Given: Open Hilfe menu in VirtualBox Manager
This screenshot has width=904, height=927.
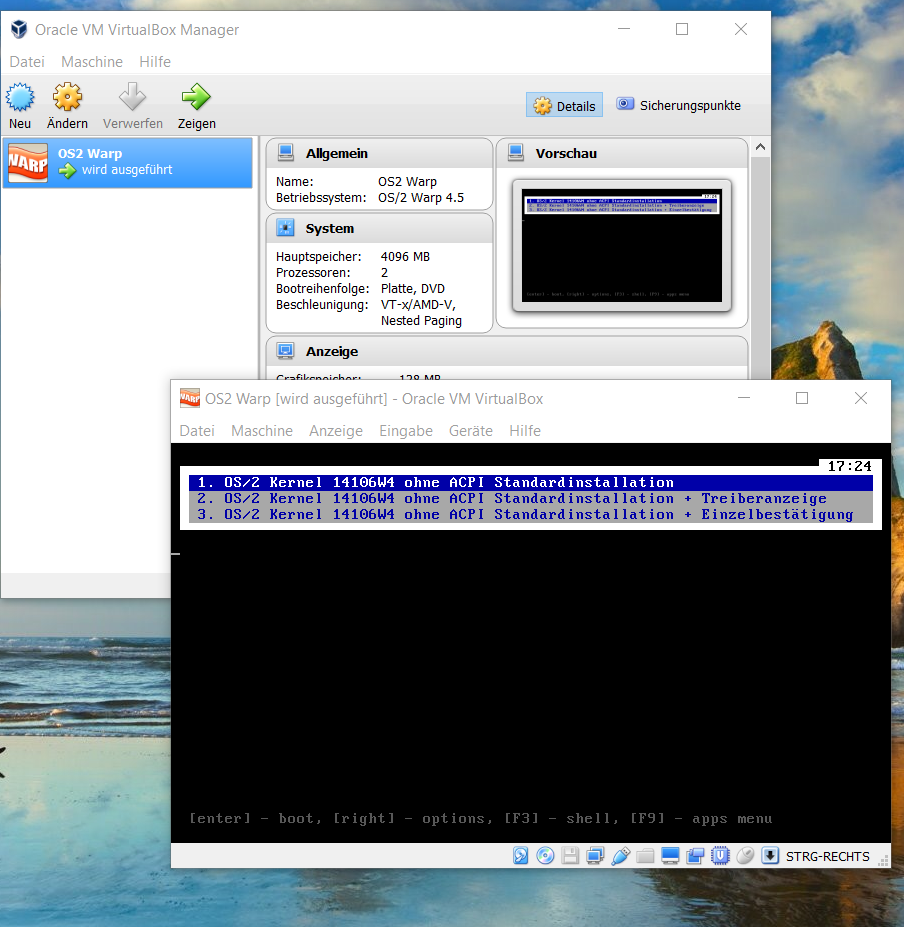Looking at the screenshot, I should pos(155,61).
